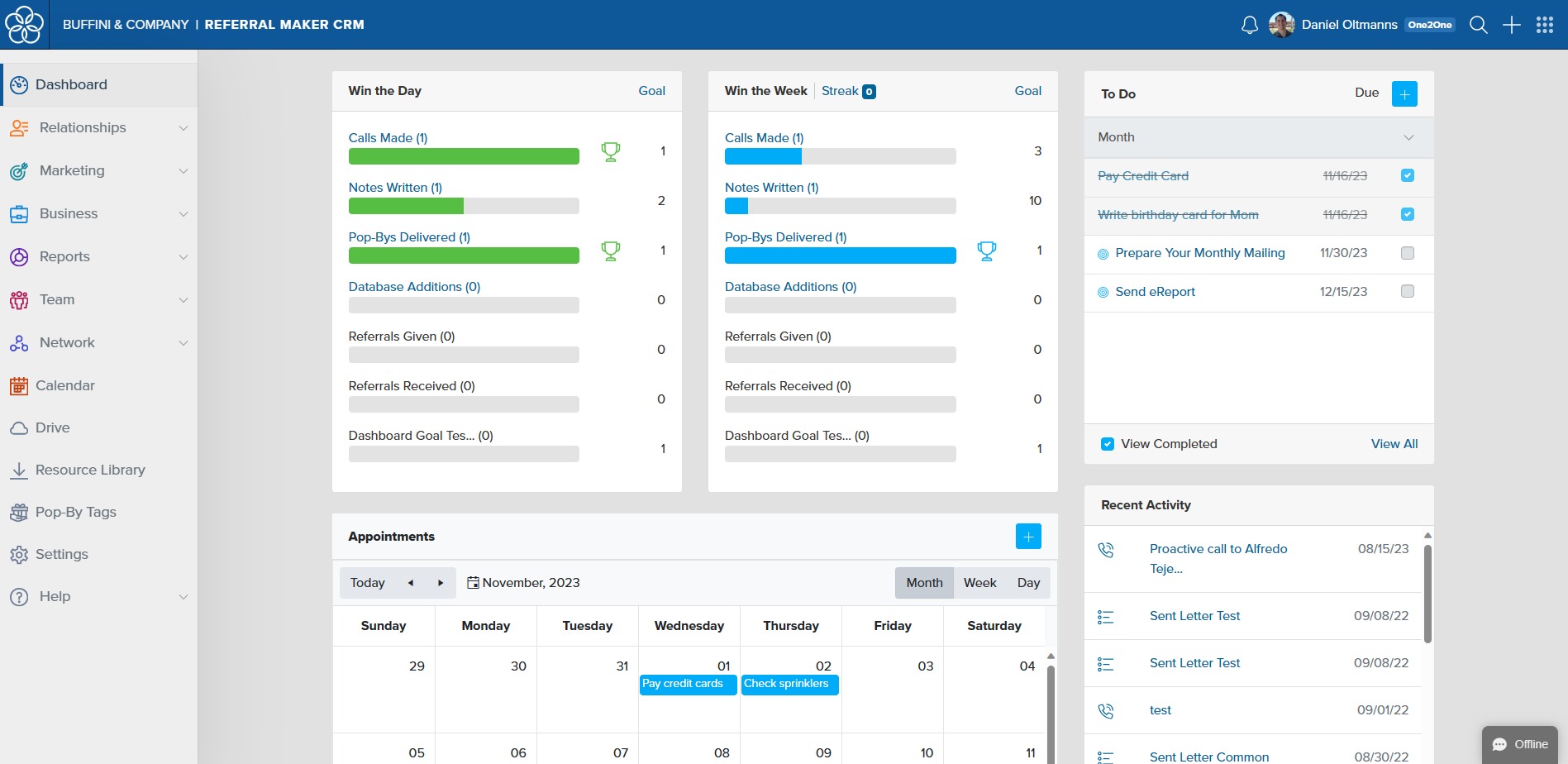Uncheck Write birthday card for Mom task
The image size is (1568, 764).
(x=1408, y=214)
